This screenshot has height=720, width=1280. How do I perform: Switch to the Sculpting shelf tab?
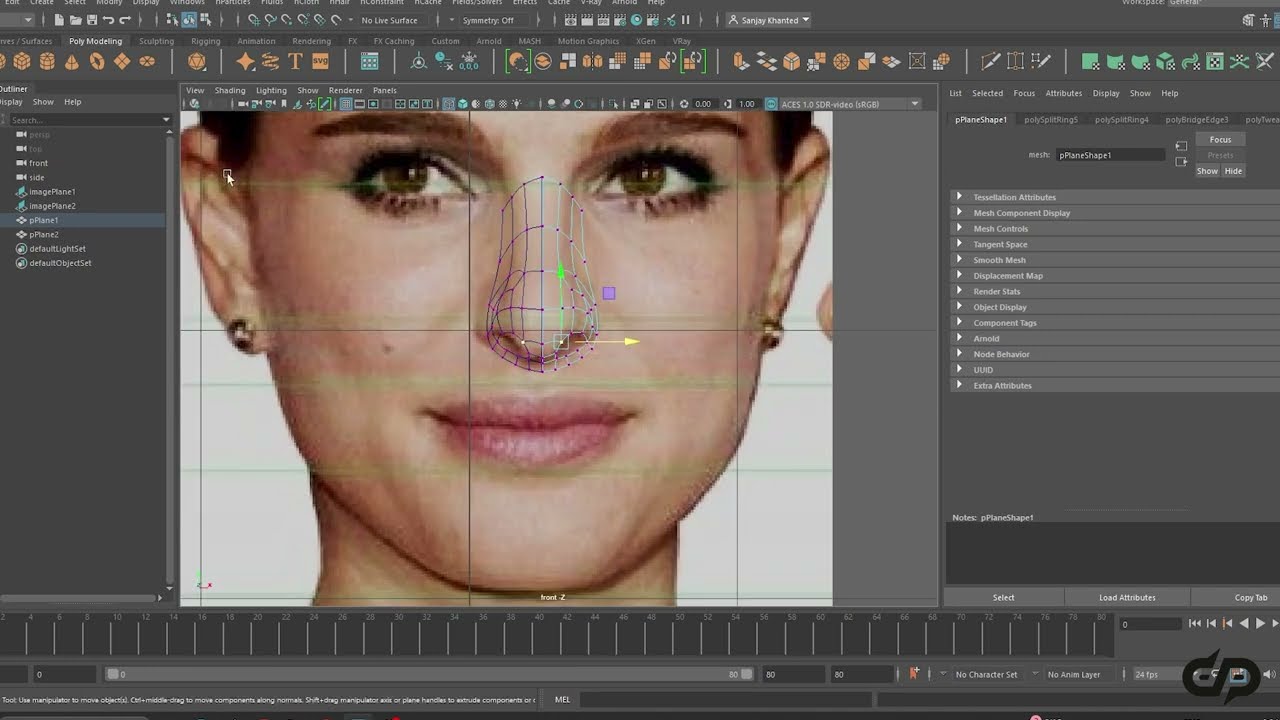(156, 41)
